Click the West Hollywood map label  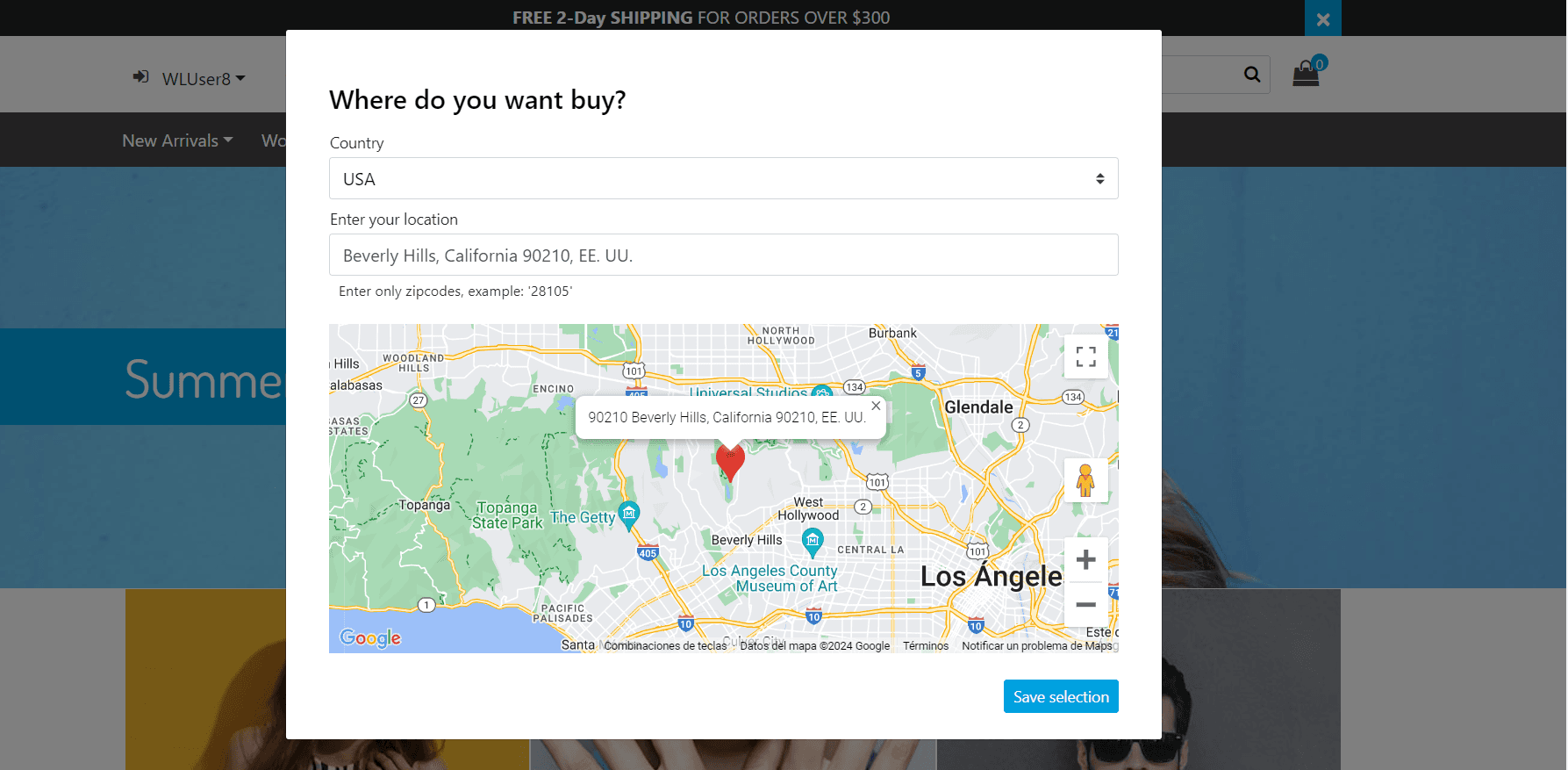click(x=808, y=509)
